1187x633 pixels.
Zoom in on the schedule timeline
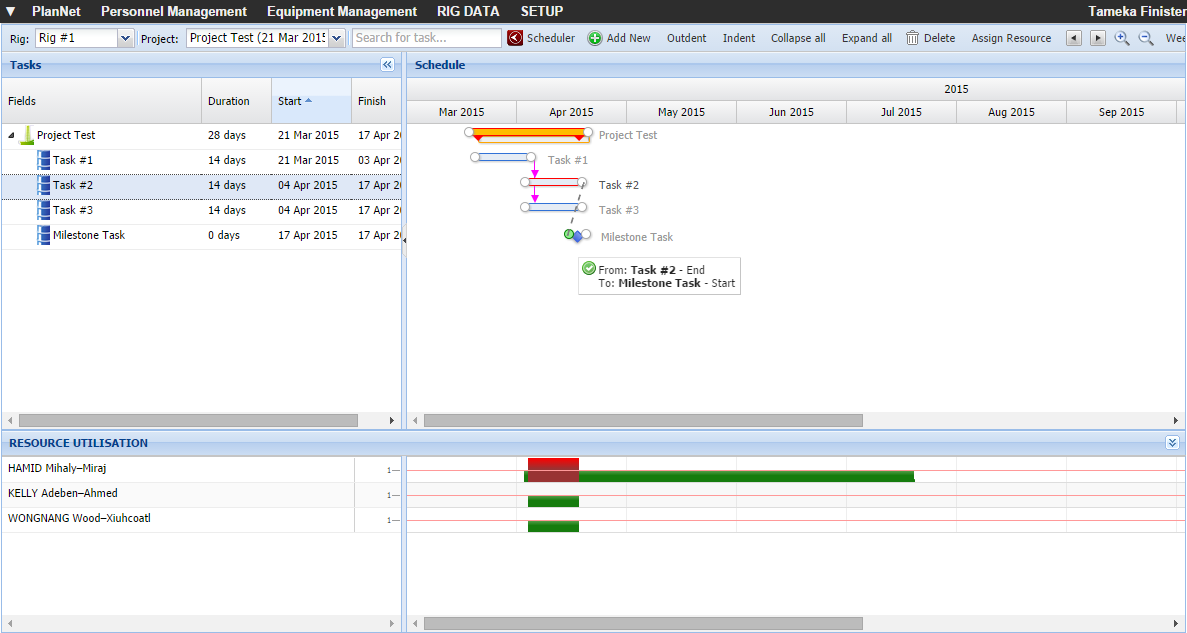pyautogui.click(x=1122, y=38)
